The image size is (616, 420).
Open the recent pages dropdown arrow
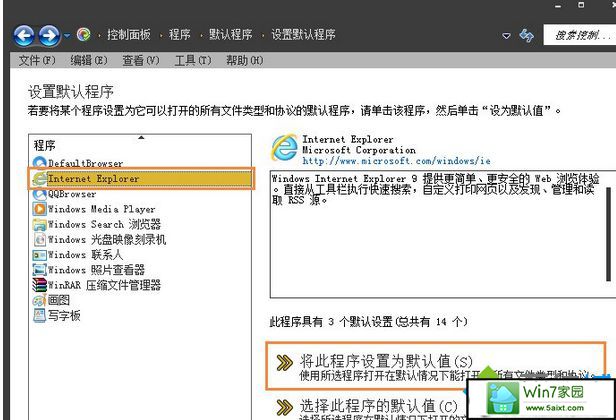click(x=67, y=35)
